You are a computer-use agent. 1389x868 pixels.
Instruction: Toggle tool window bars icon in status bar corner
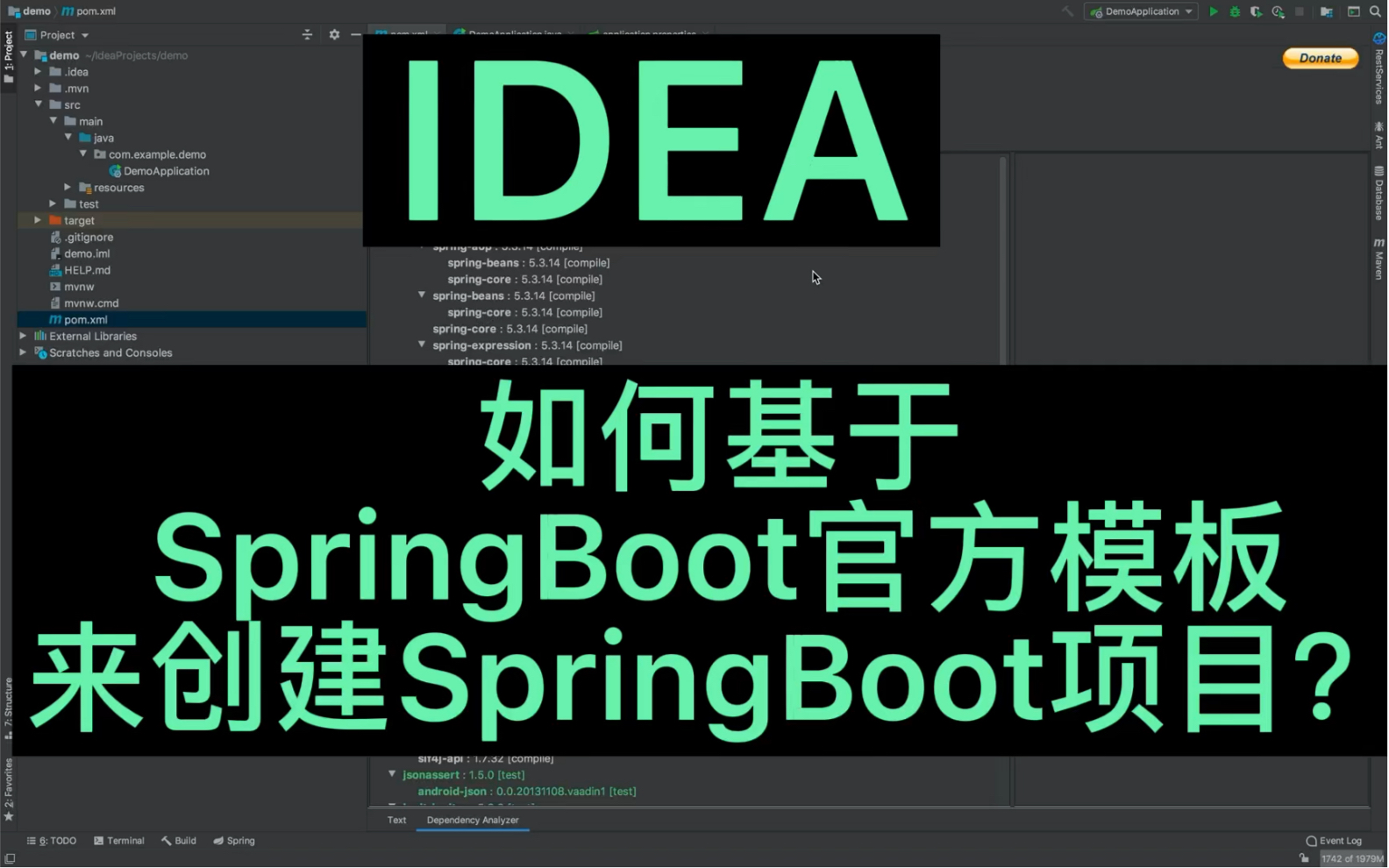[x=10, y=859]
